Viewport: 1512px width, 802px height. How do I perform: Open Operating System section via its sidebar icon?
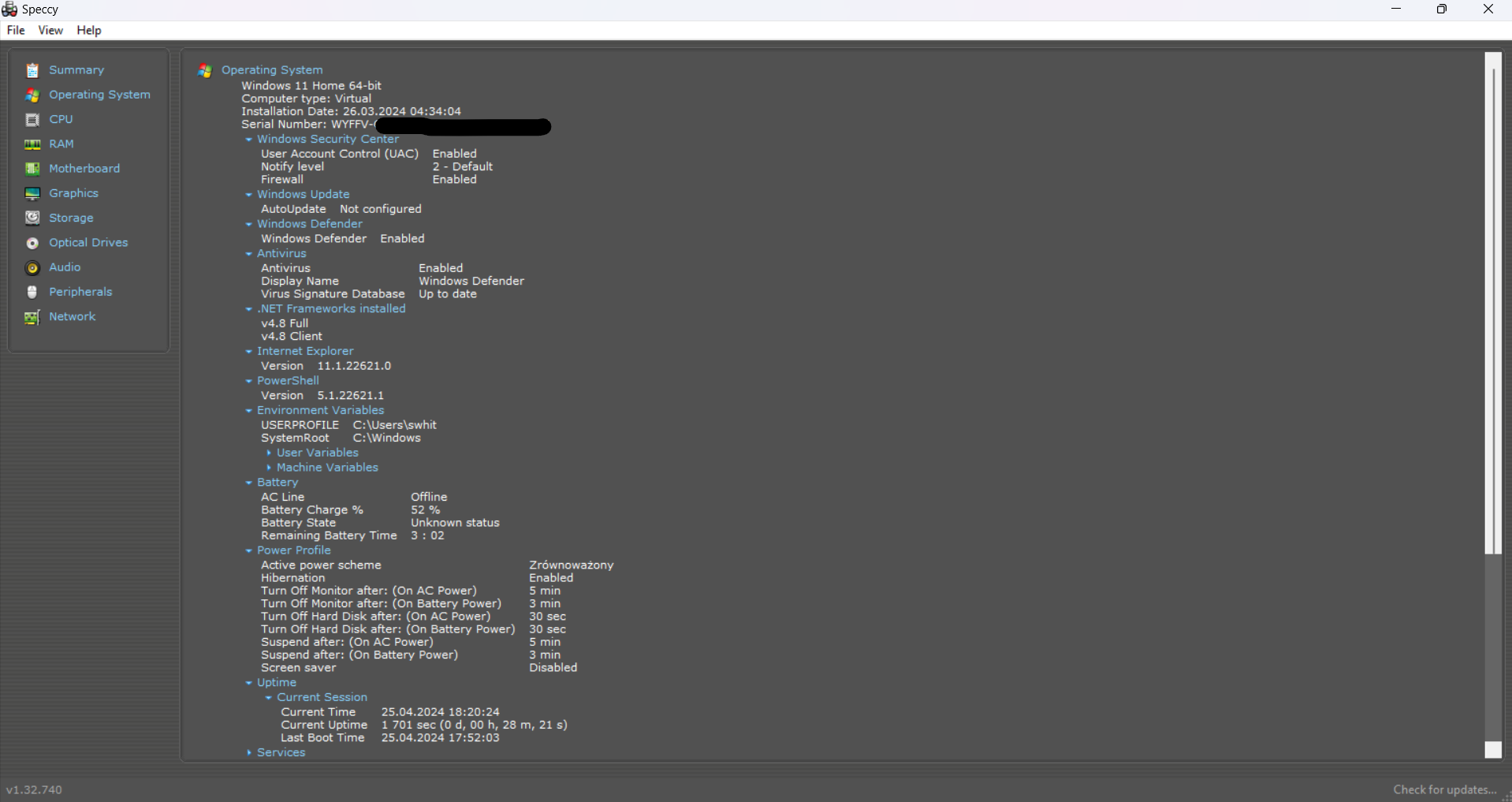[x=32, y=95]
